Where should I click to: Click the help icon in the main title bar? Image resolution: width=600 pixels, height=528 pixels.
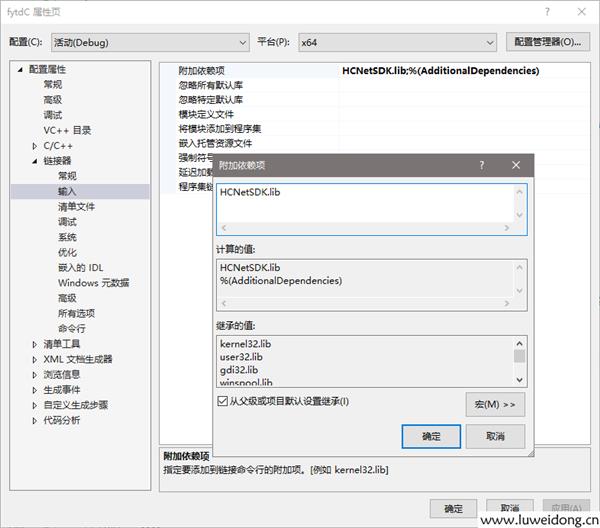tap(546, 11)
